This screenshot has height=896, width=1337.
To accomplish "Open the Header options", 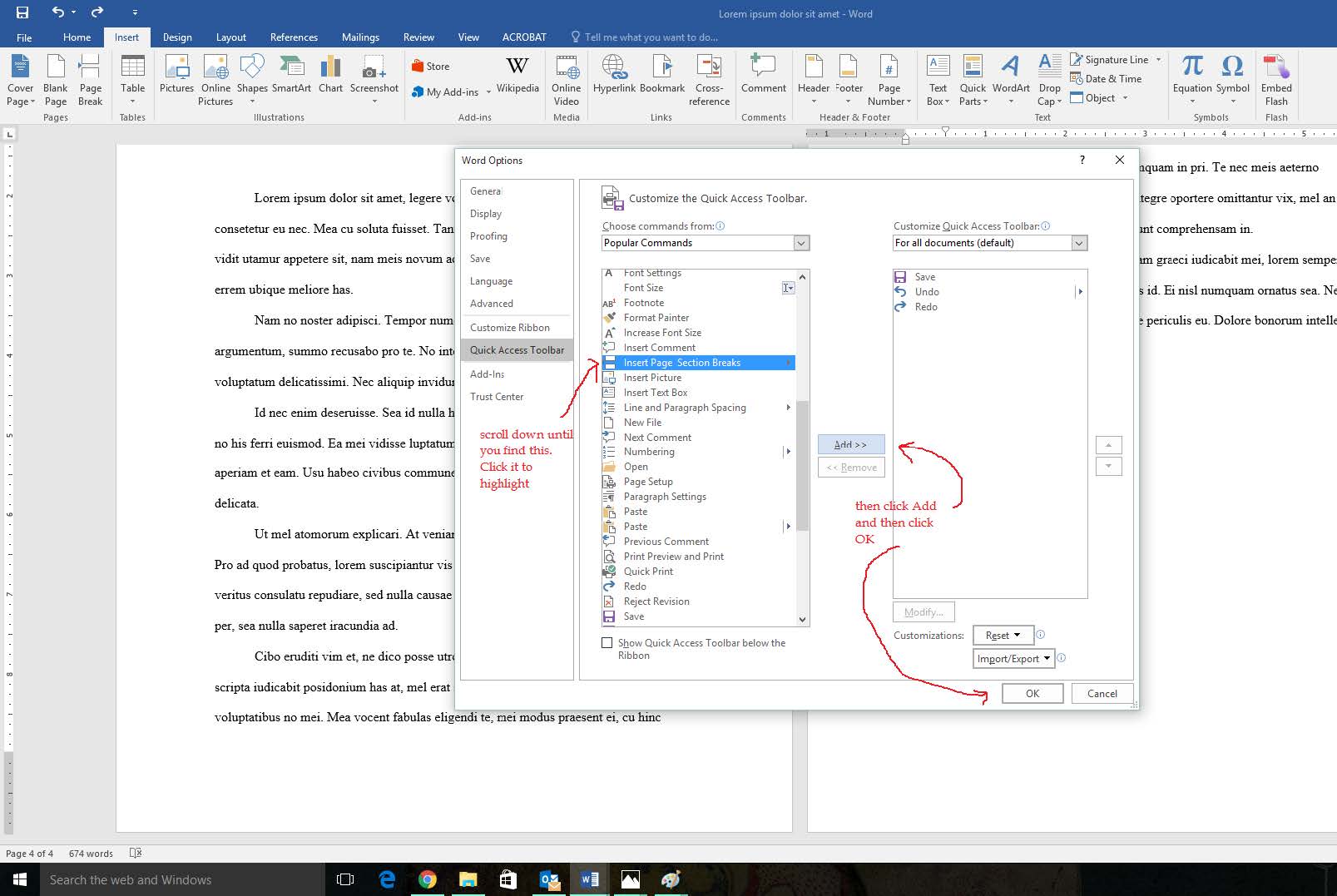I will [x=814, y=80].
